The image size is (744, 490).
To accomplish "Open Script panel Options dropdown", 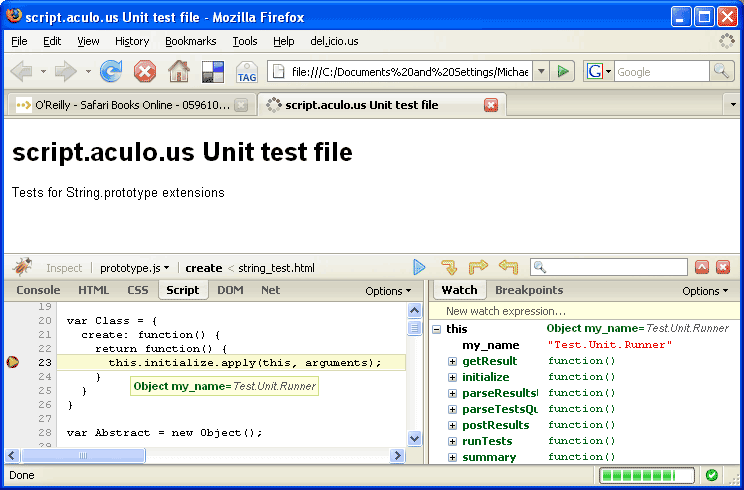I will click(388, 291).
